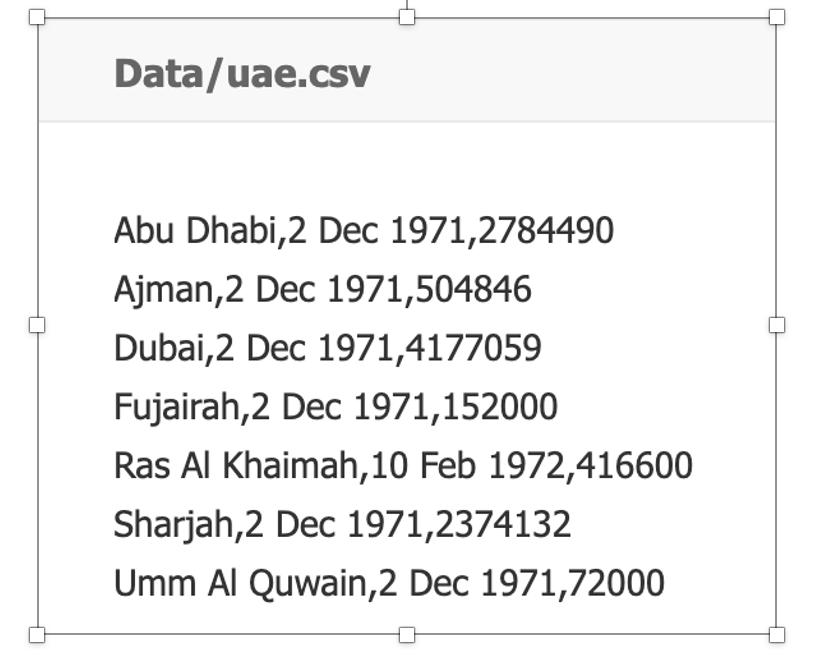Click the Sharjah row of data
This screenshot has width=822, height=670.
[342, 524]
